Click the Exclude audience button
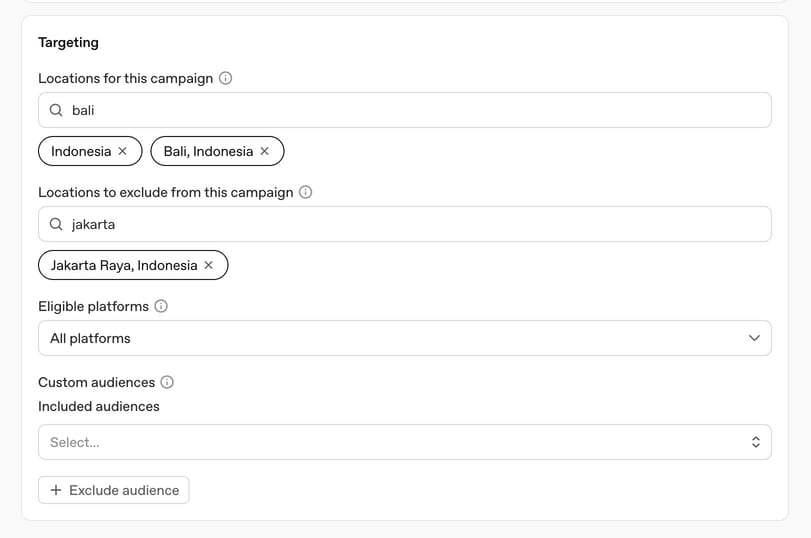The image size is (811, 538). [x=114, y=490]
